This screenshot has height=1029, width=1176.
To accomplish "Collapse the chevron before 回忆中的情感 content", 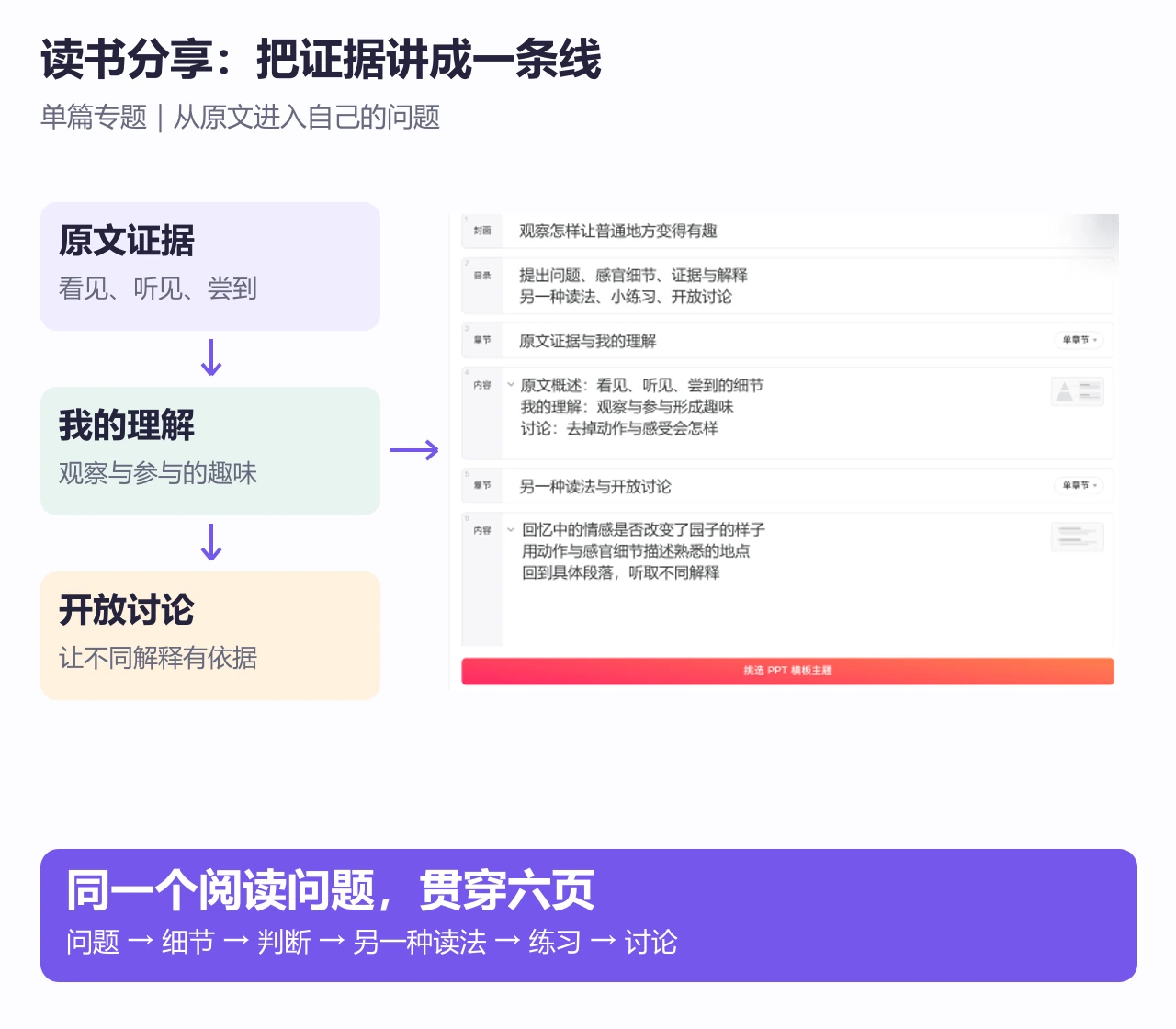I will click(511, 530).
